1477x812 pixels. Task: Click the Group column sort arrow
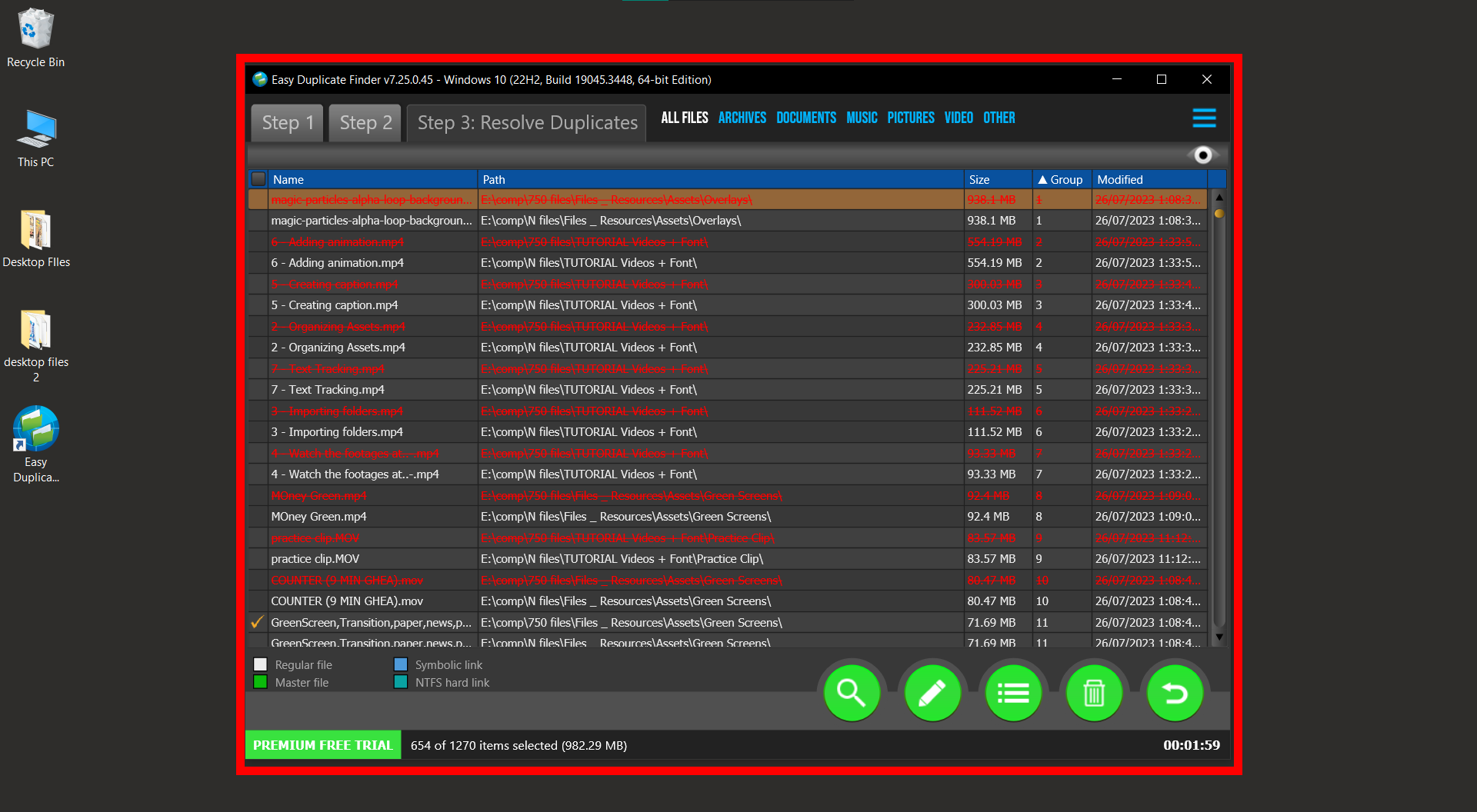tap(1042, 179)
